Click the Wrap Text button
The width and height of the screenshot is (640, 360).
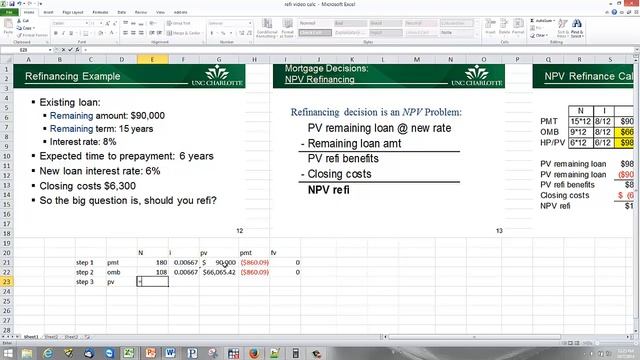(179, 23)
